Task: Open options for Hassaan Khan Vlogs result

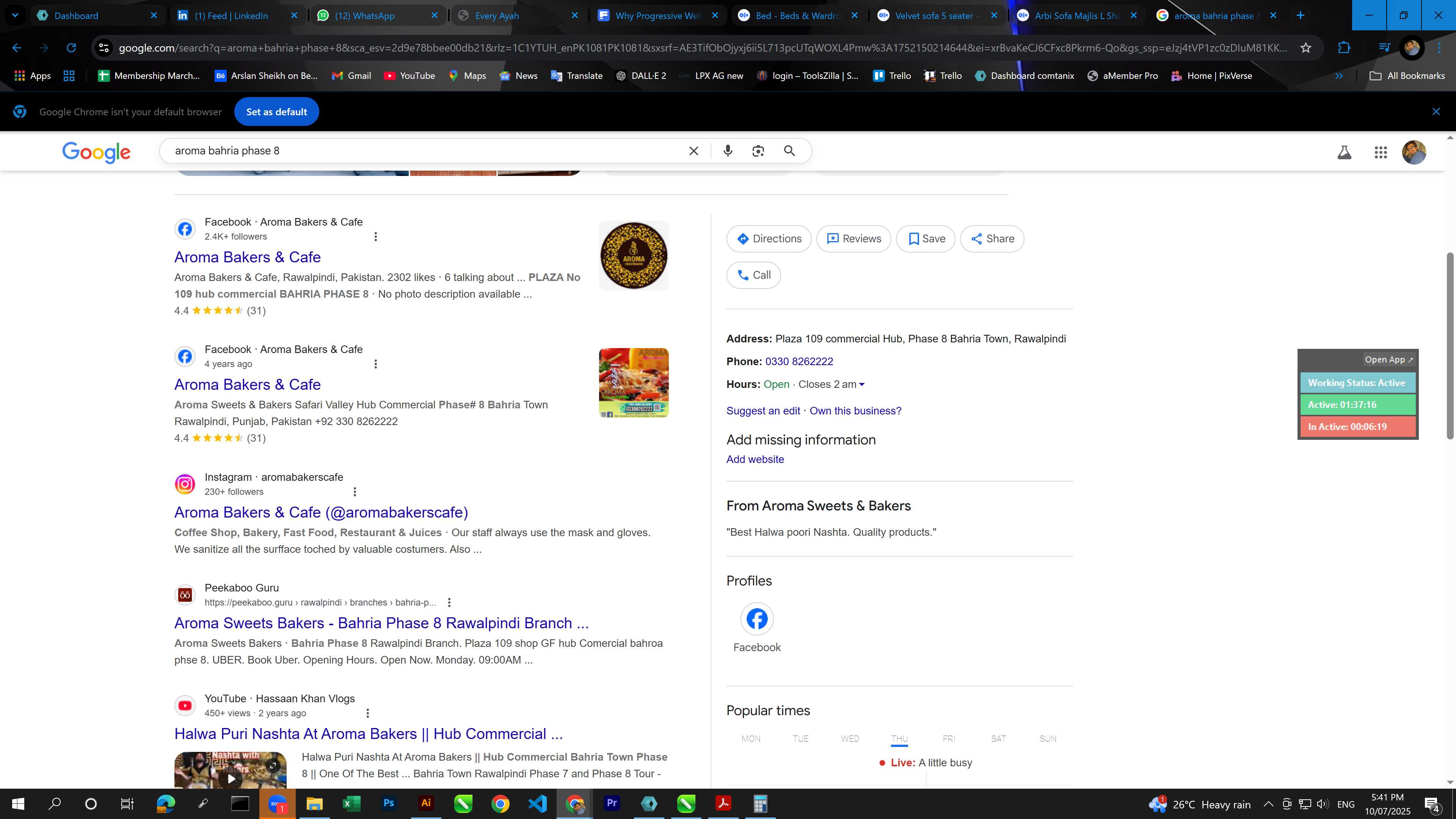Action: pos(367,713)
